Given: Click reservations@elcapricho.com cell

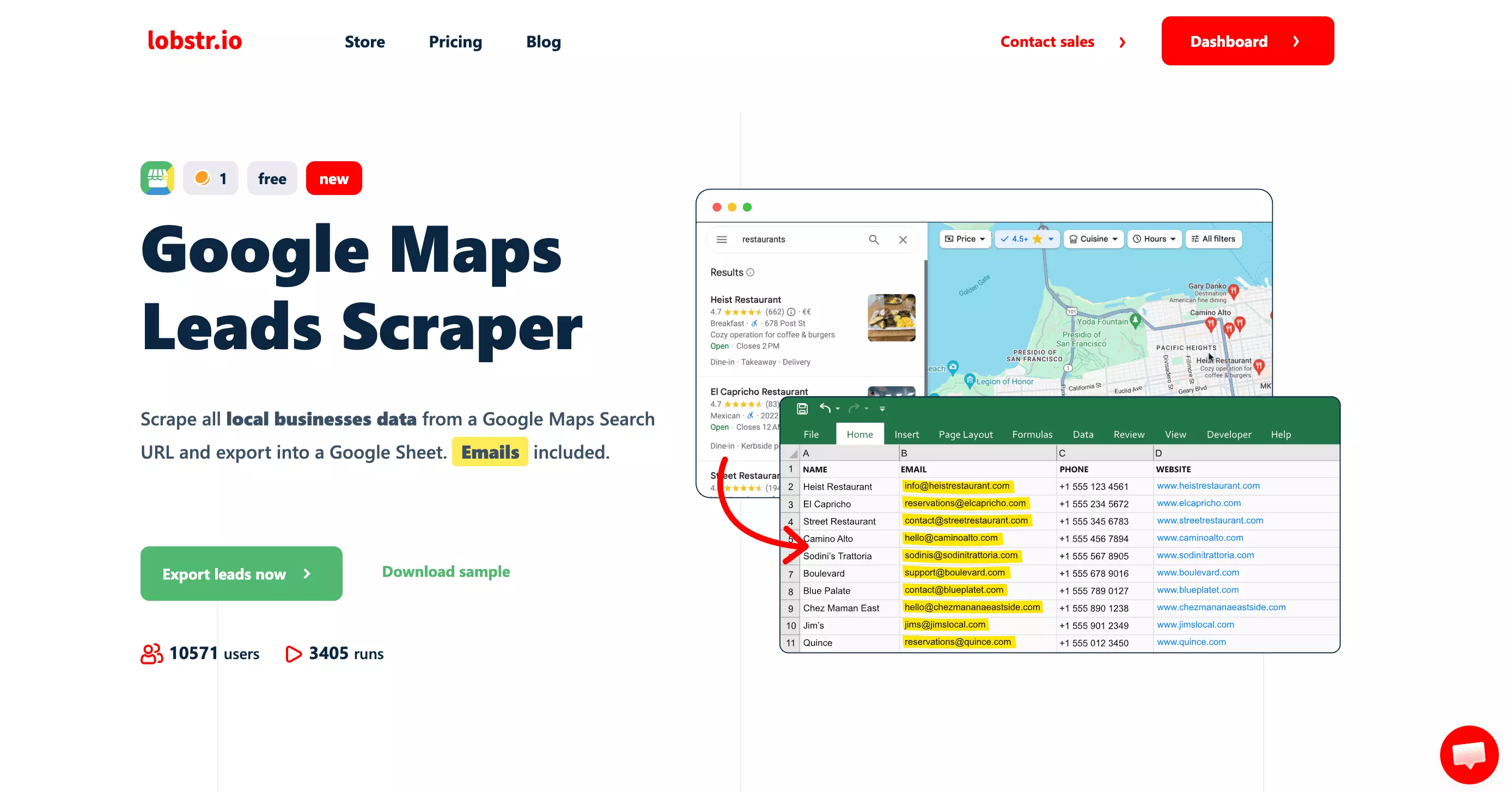Looking at the screenshot, I should click(x=977, y=504).
